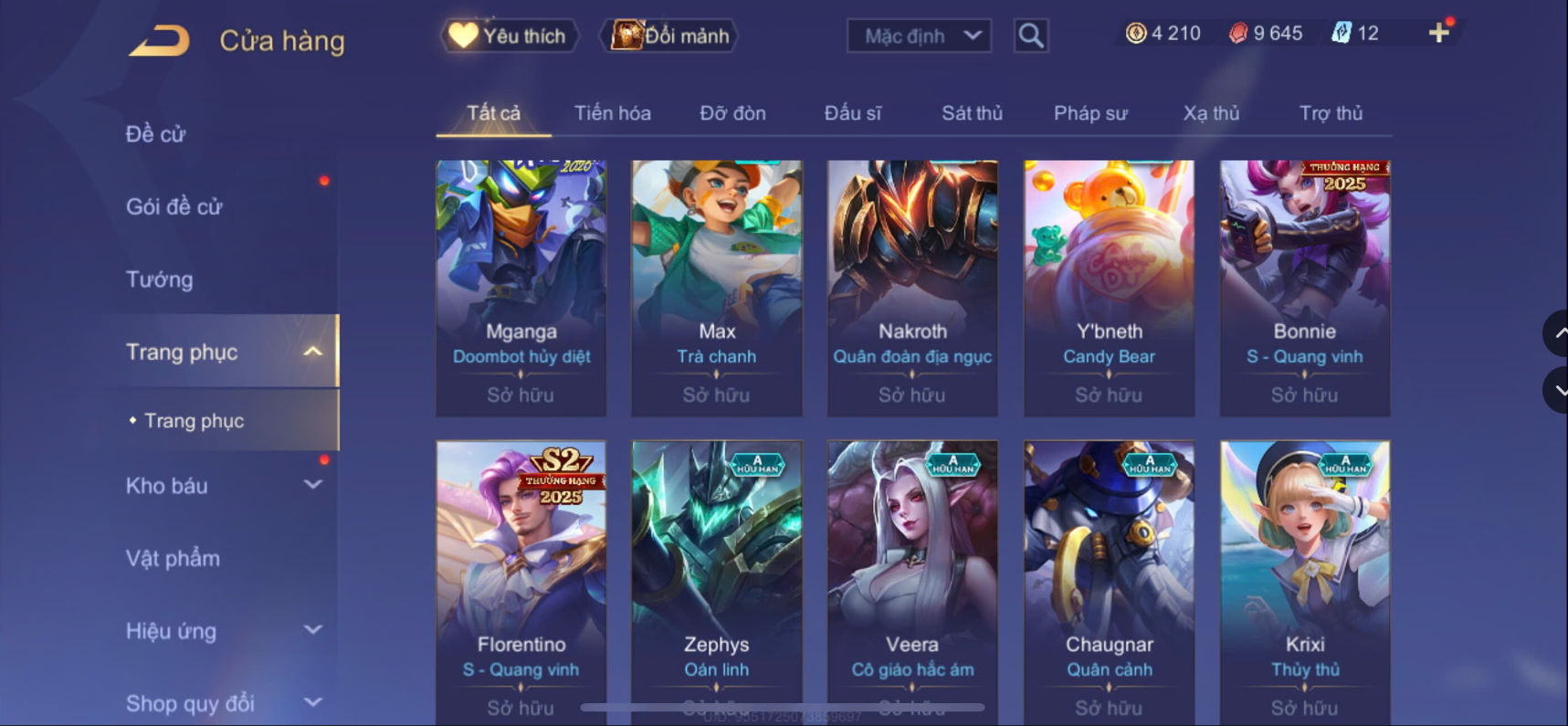The width and height of the screenshot is (1568, 726).
Task: Tap the plus icon to add currency
Action: tap(1438, 33)
